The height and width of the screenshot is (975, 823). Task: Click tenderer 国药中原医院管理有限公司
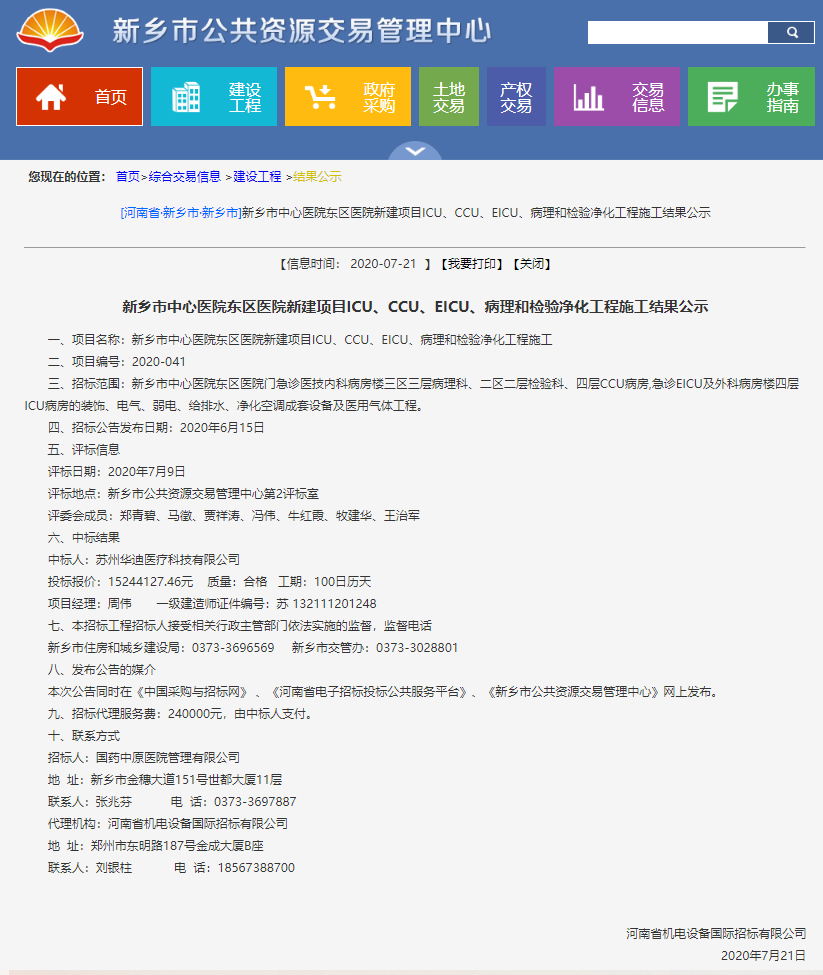(168, 758)
